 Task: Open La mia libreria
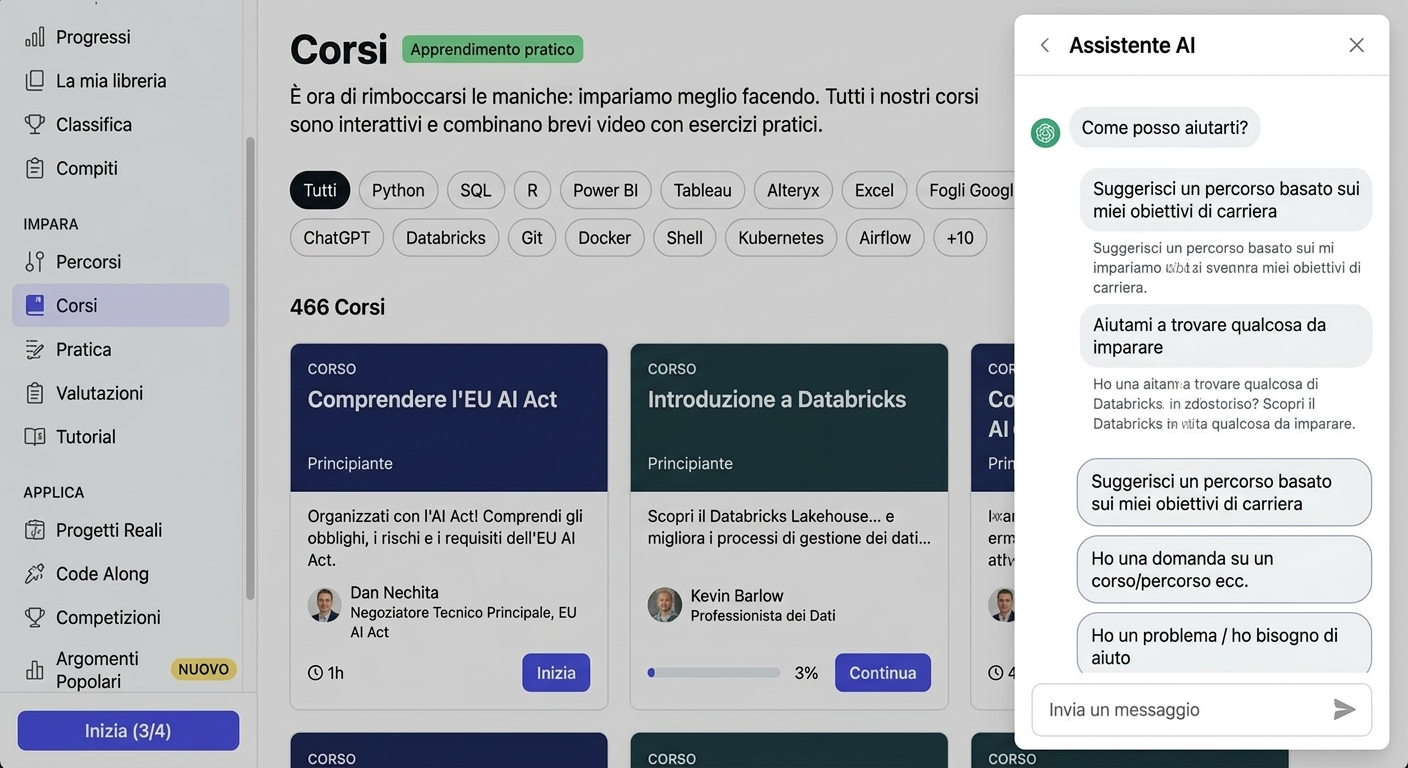(x=111, y=81)
